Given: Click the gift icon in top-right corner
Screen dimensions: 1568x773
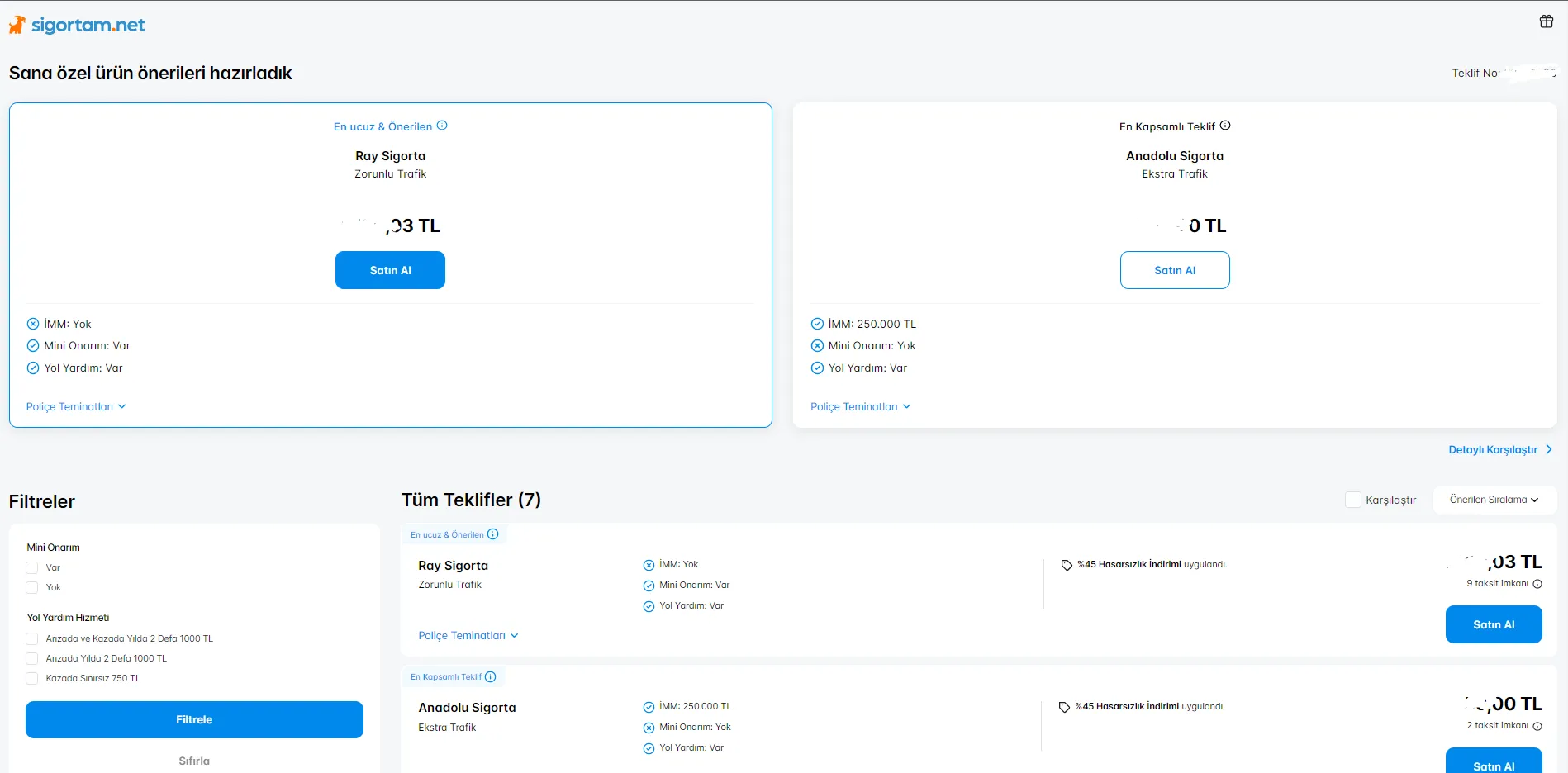Looking at the screenshot, I should [1546, 21].
